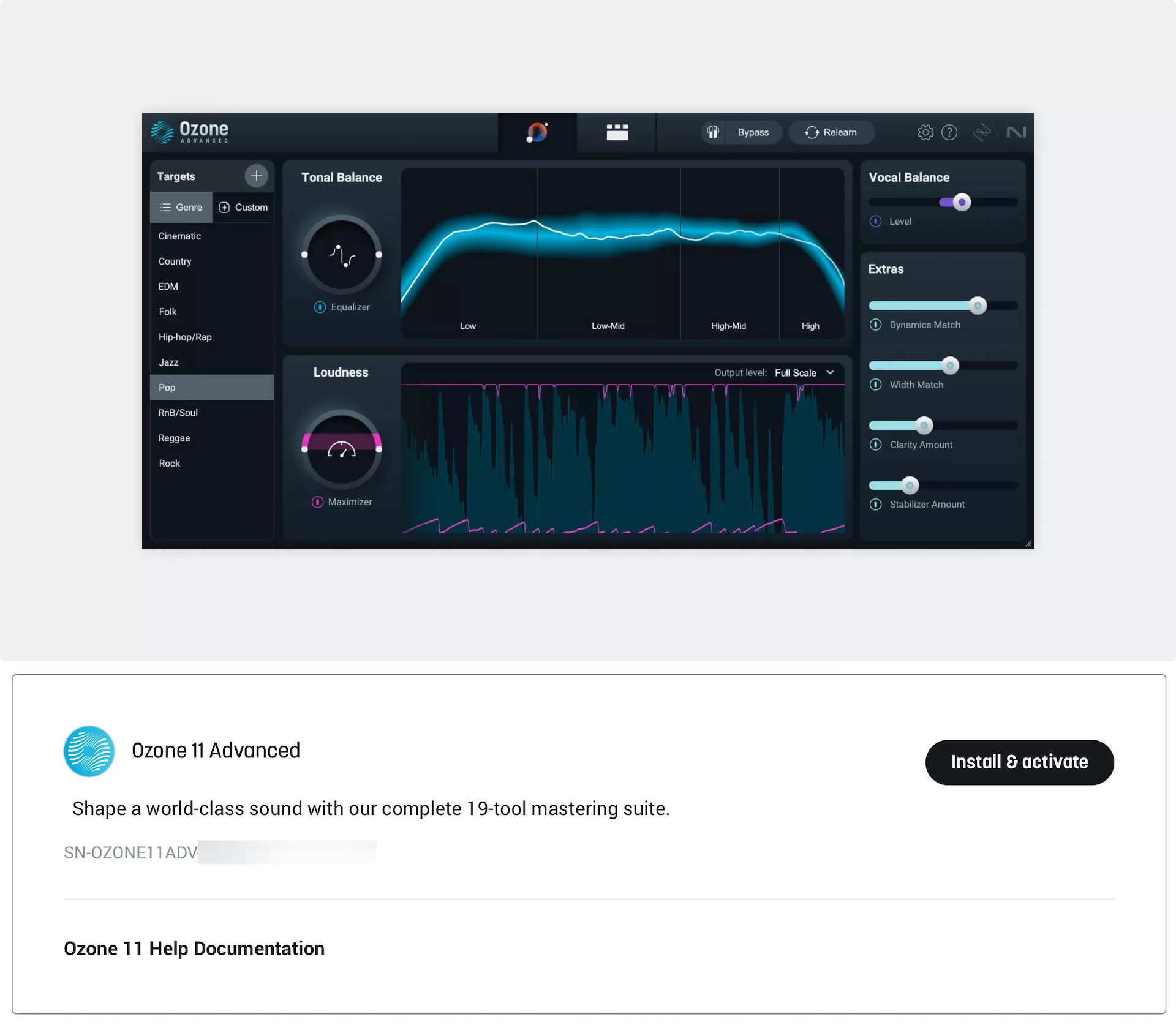Click the Tonal Balance heading
The width and height of the screenshot is (1176, 1025).
[341, 177]
